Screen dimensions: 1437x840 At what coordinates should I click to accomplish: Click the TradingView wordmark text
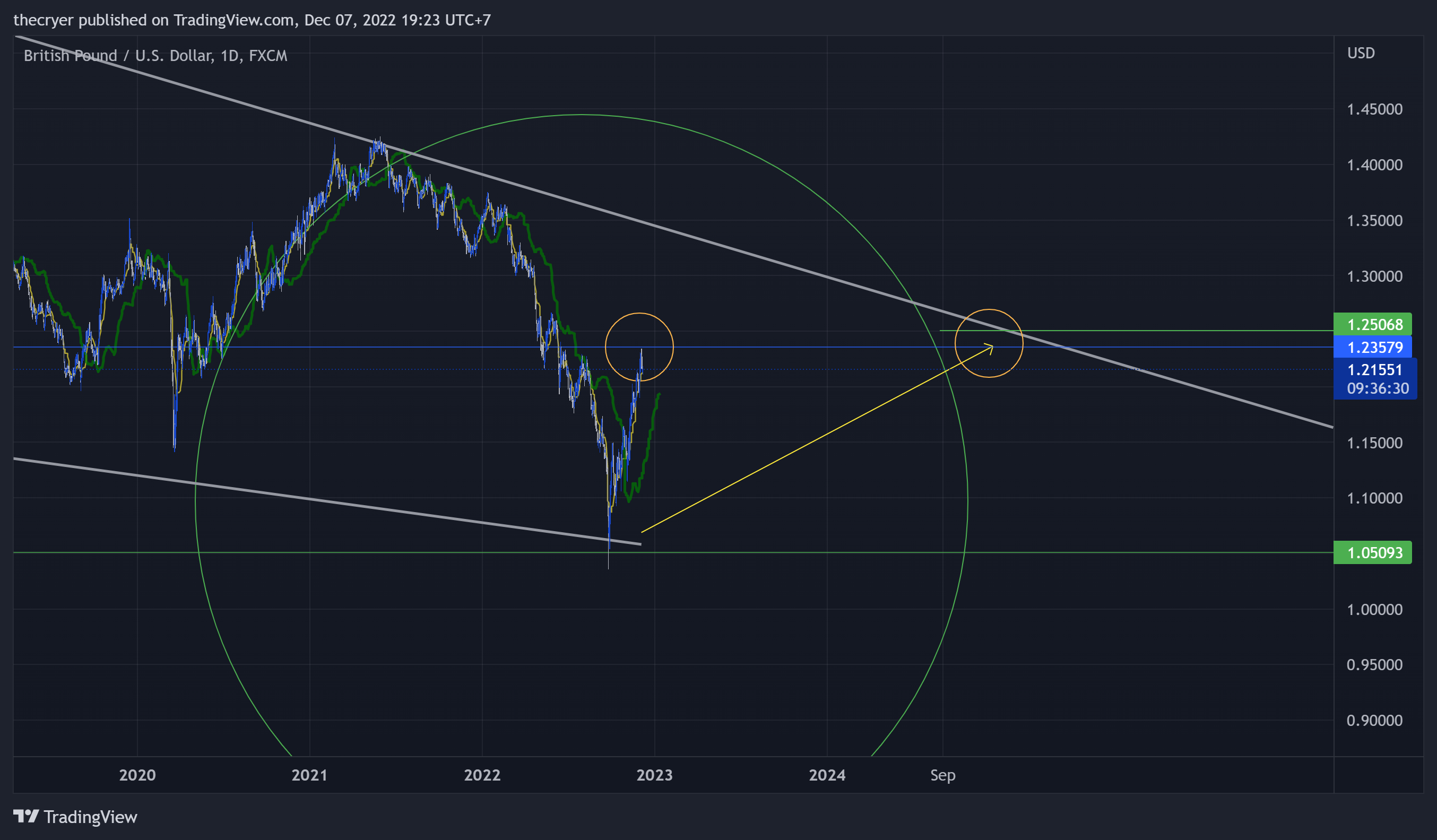[x=91, y=817]
